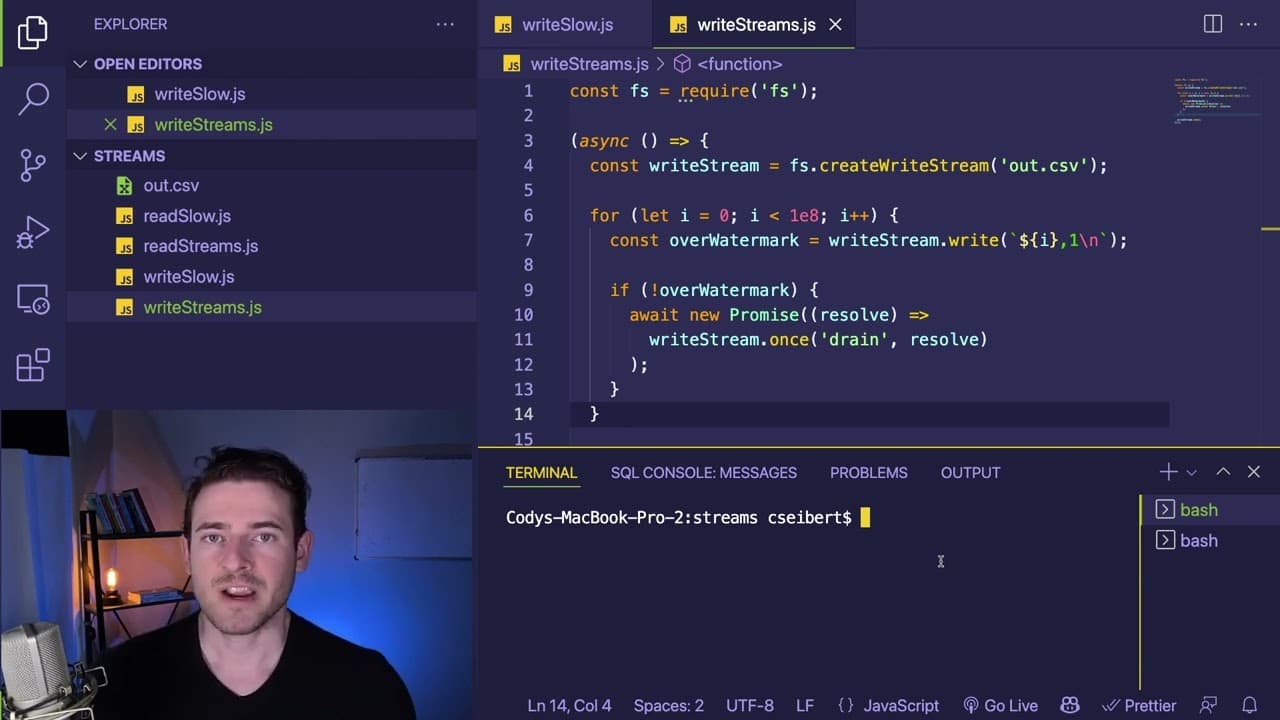The width and height of the screenshot is (1280, 720).
Task: Open the SQL Console: Messages tab
Action: (x=704, y=473)
